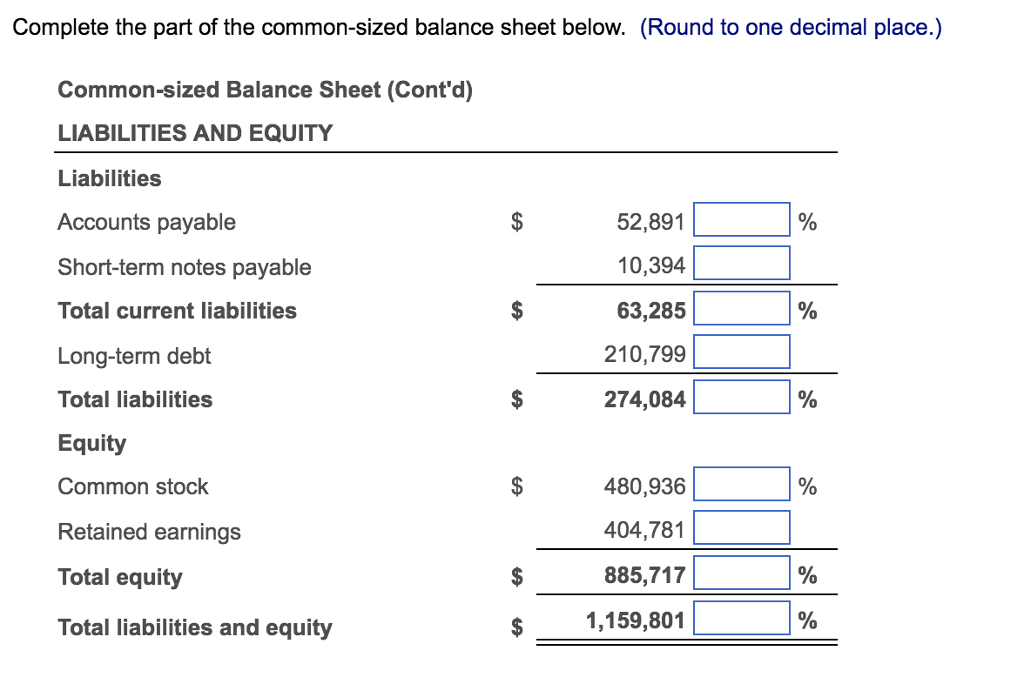
Task: Click the Short-term notes payable input box
Action: tap(740, 262)
